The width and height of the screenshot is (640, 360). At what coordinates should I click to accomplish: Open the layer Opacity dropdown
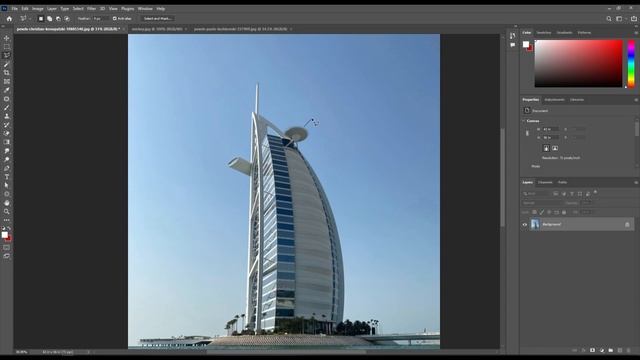[x=587, y=203]
